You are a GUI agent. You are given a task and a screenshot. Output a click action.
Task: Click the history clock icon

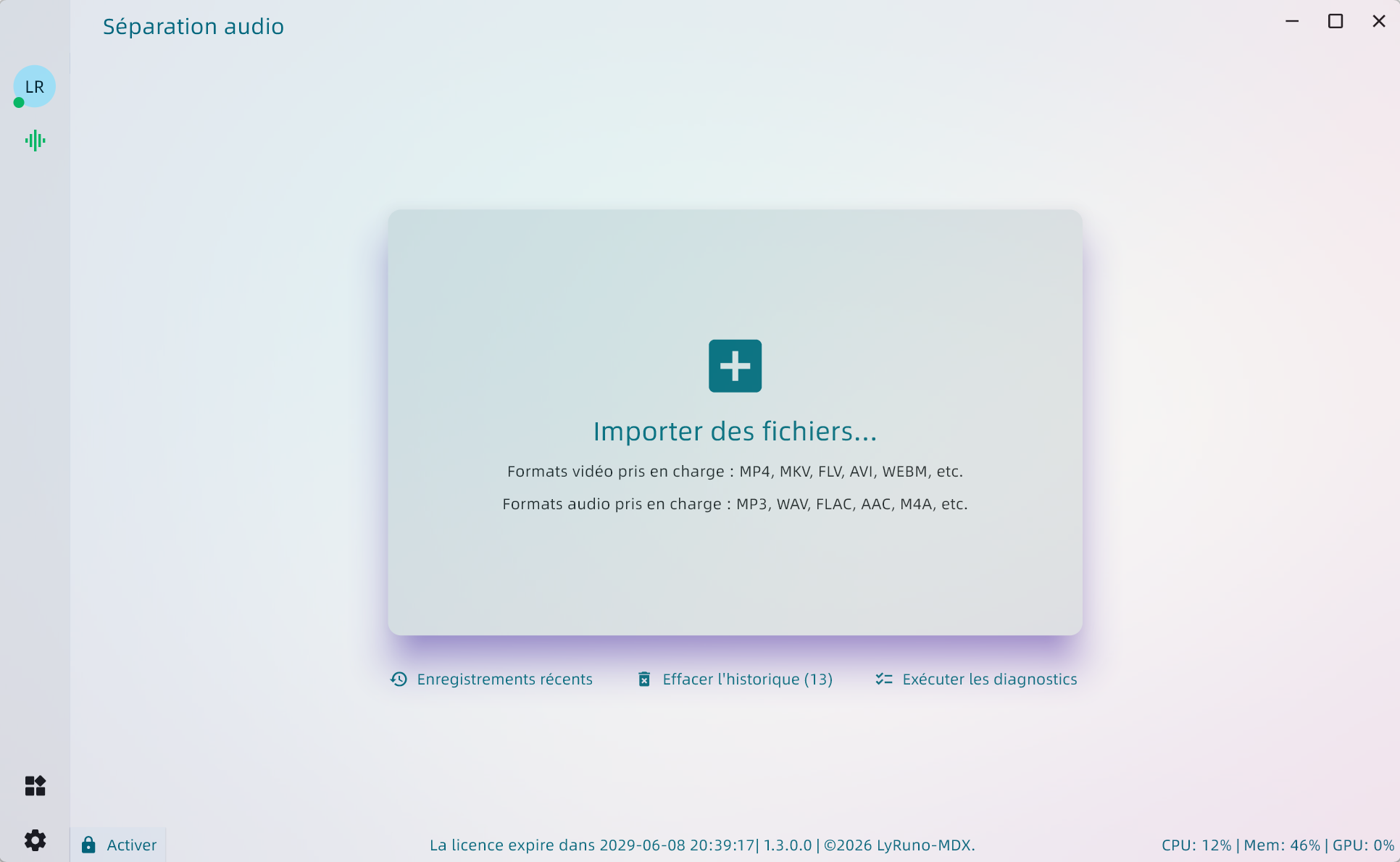pyautogui.click(x=398, y=679)
